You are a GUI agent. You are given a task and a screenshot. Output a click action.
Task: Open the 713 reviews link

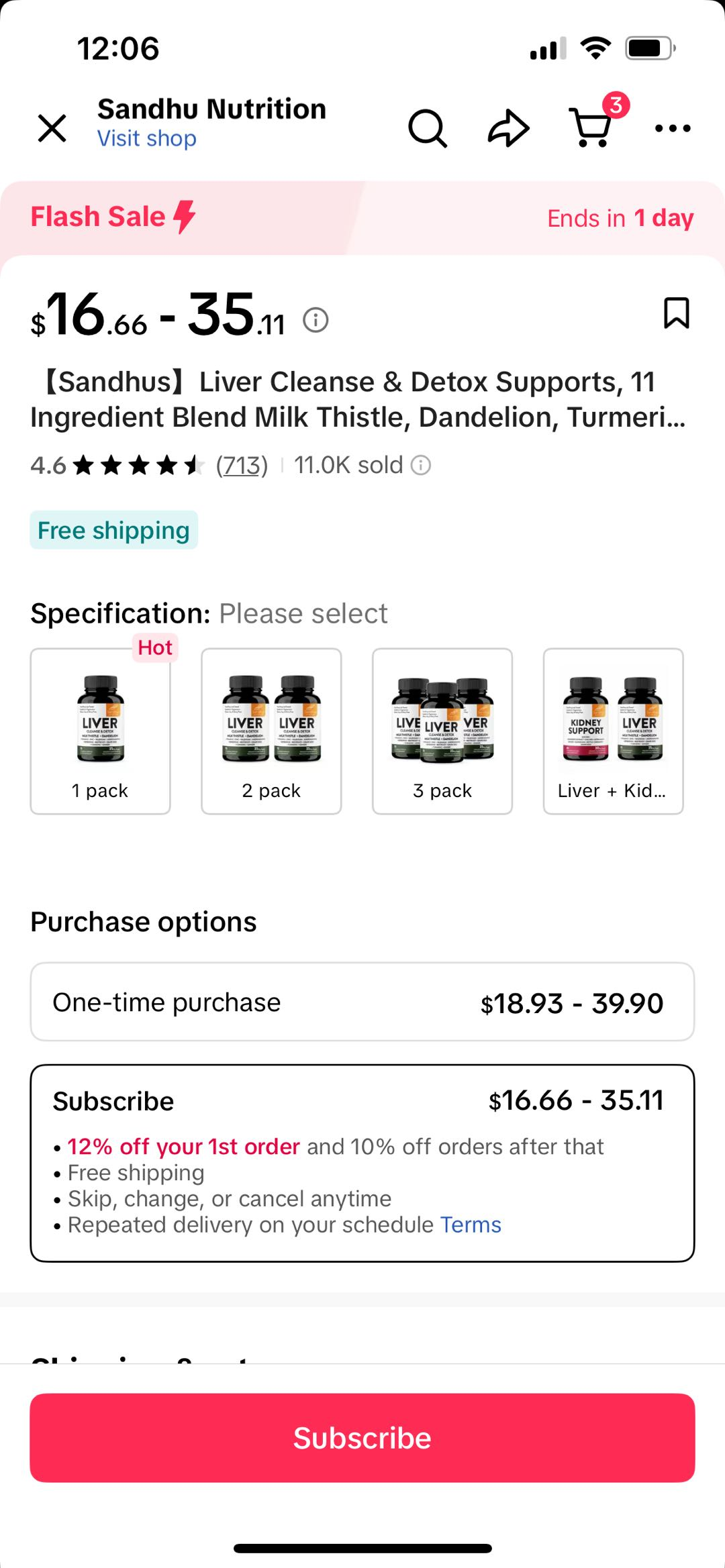pos(242,465)
